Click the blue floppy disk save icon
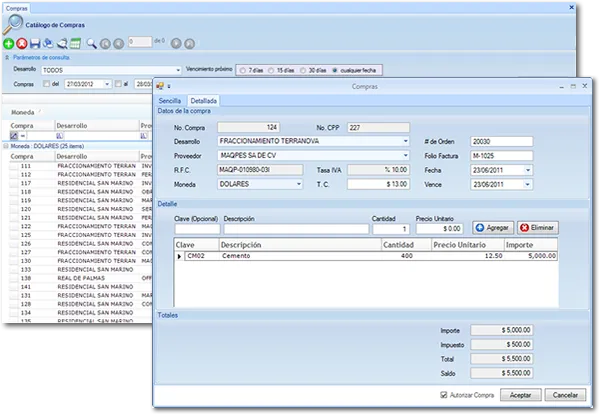 (x=35, y=44)
